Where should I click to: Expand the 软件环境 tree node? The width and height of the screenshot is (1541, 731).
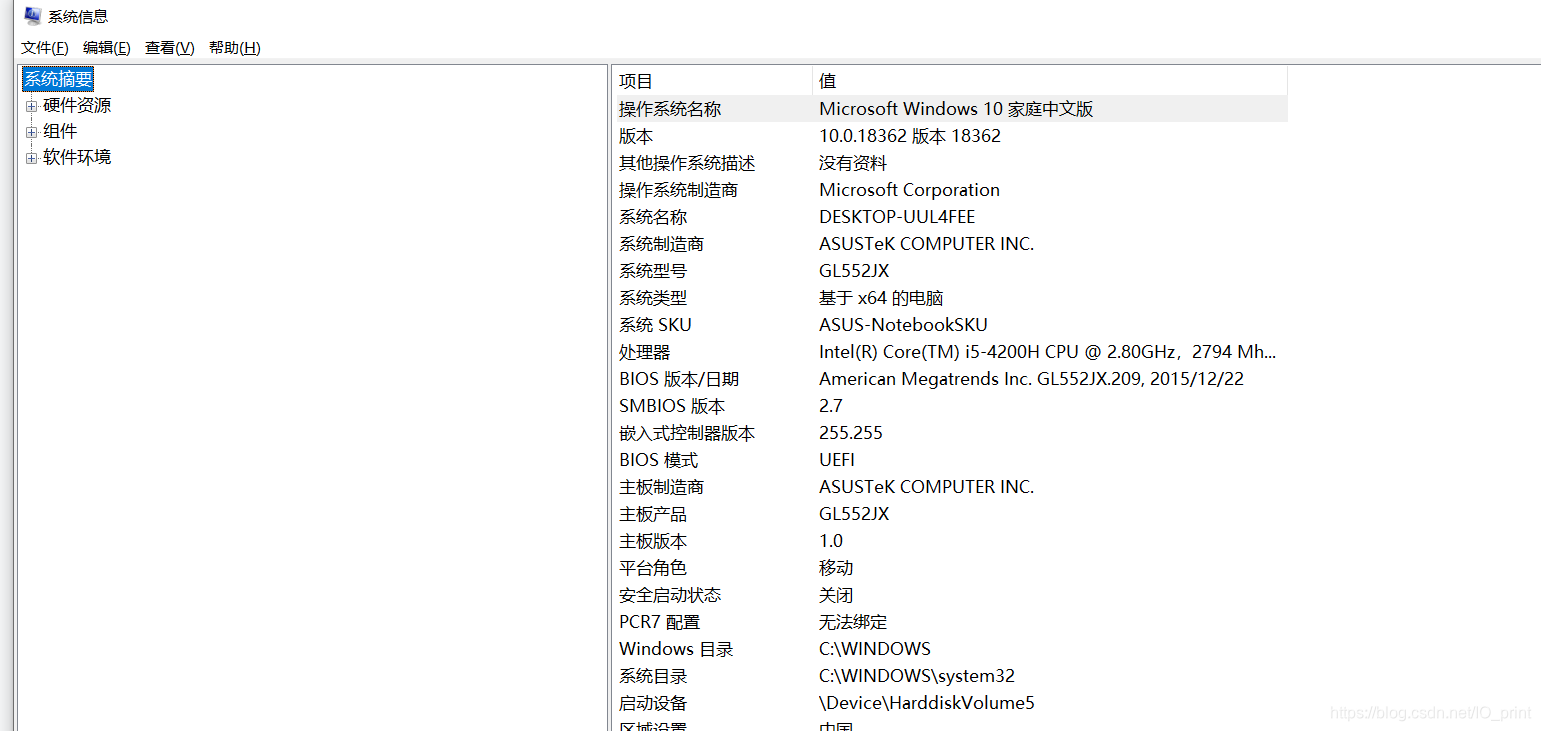pos(32,157)
